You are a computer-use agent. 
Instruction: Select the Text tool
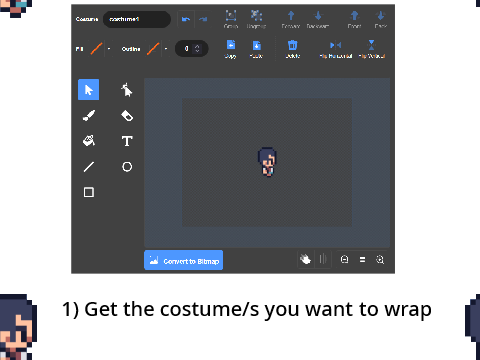click(127, 141)
